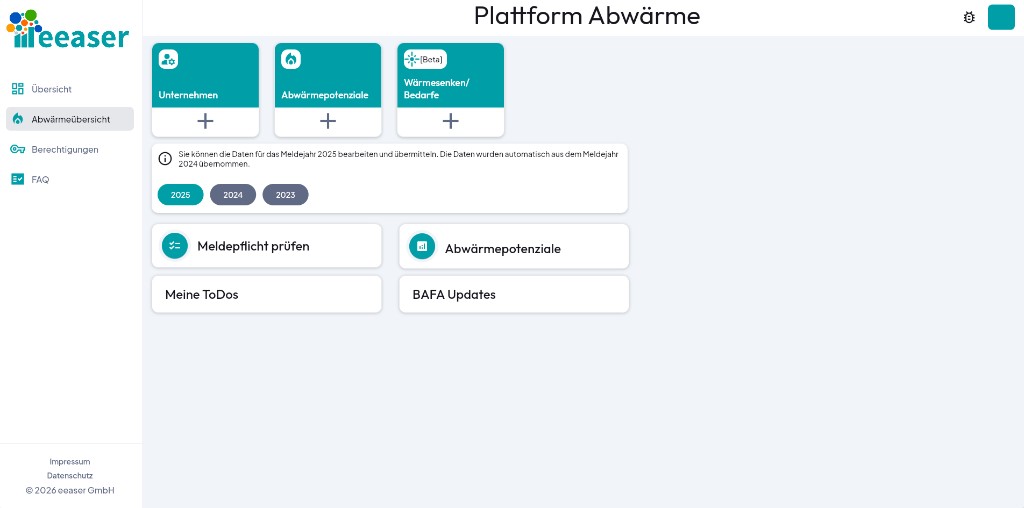Image resolution: width=1024 pixels, height=508 pixels.
Task: Switch to reporting year 2024
Action: (233, 195)
